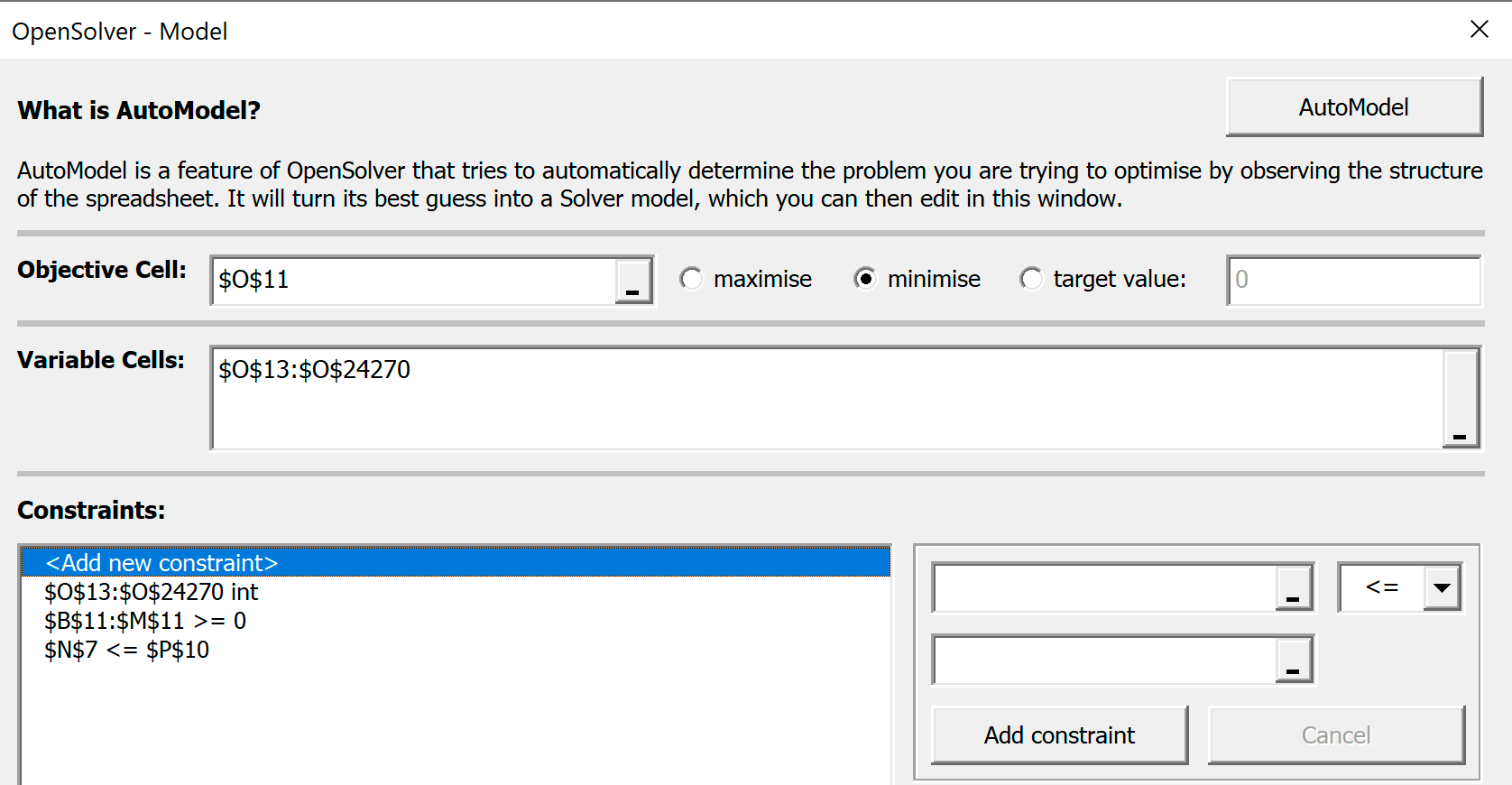Click the Variable Cells range selector icon
Image resolution: width=1512 pixels, height=785 pixels.
(1461, 398)
